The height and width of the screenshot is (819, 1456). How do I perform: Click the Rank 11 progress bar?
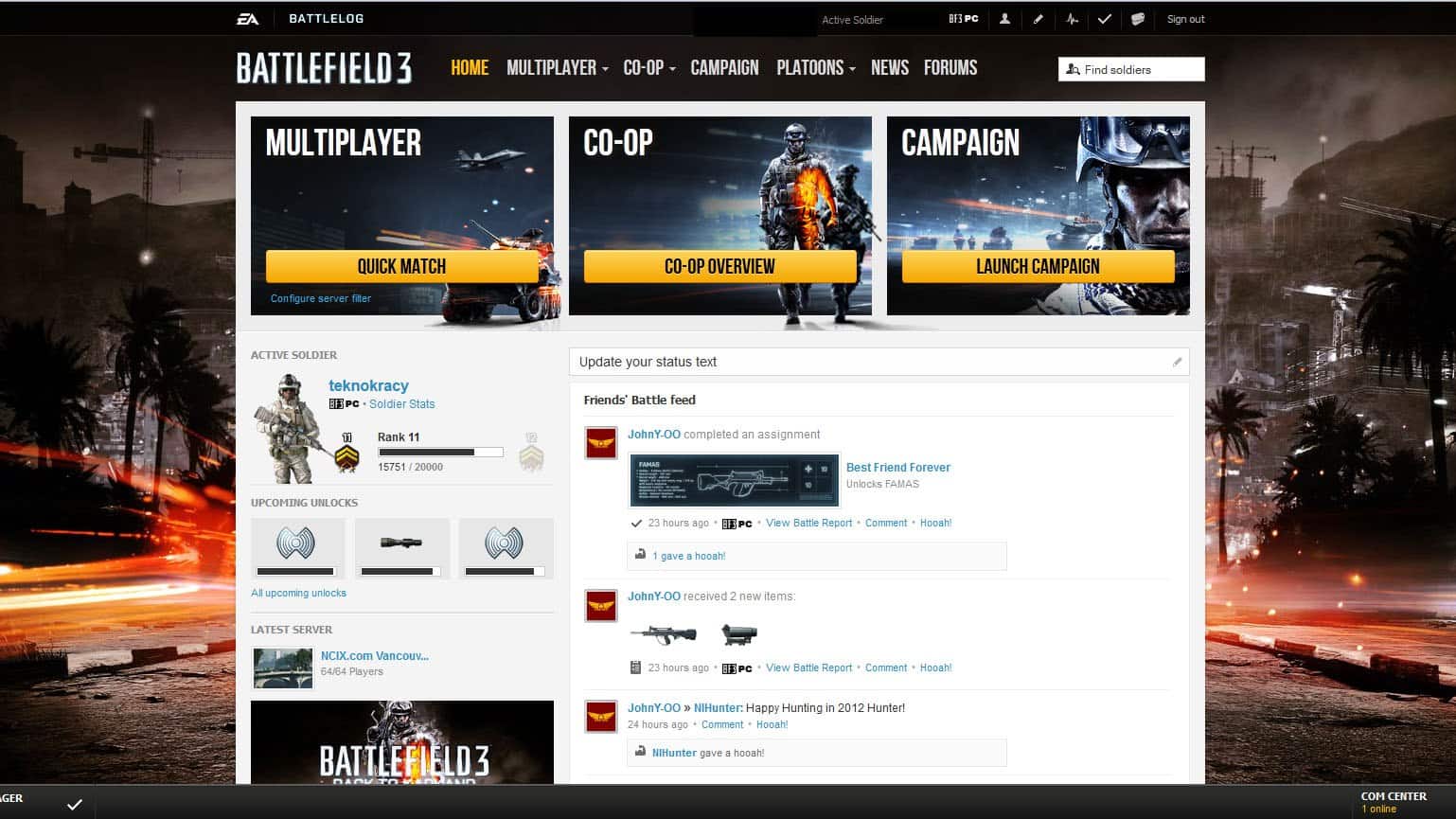[440, 453]
